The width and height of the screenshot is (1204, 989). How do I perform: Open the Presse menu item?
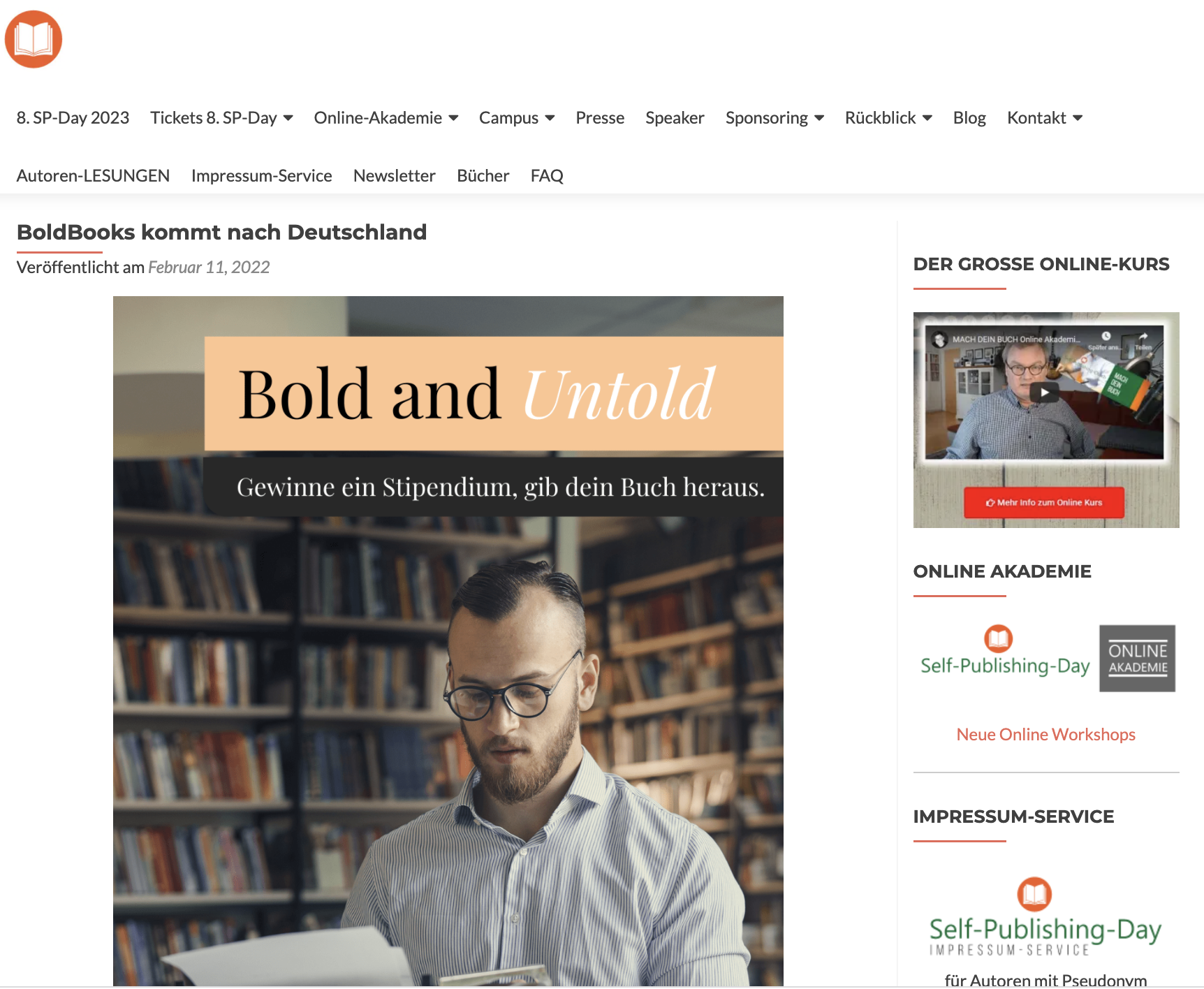(x=600, y=118)
